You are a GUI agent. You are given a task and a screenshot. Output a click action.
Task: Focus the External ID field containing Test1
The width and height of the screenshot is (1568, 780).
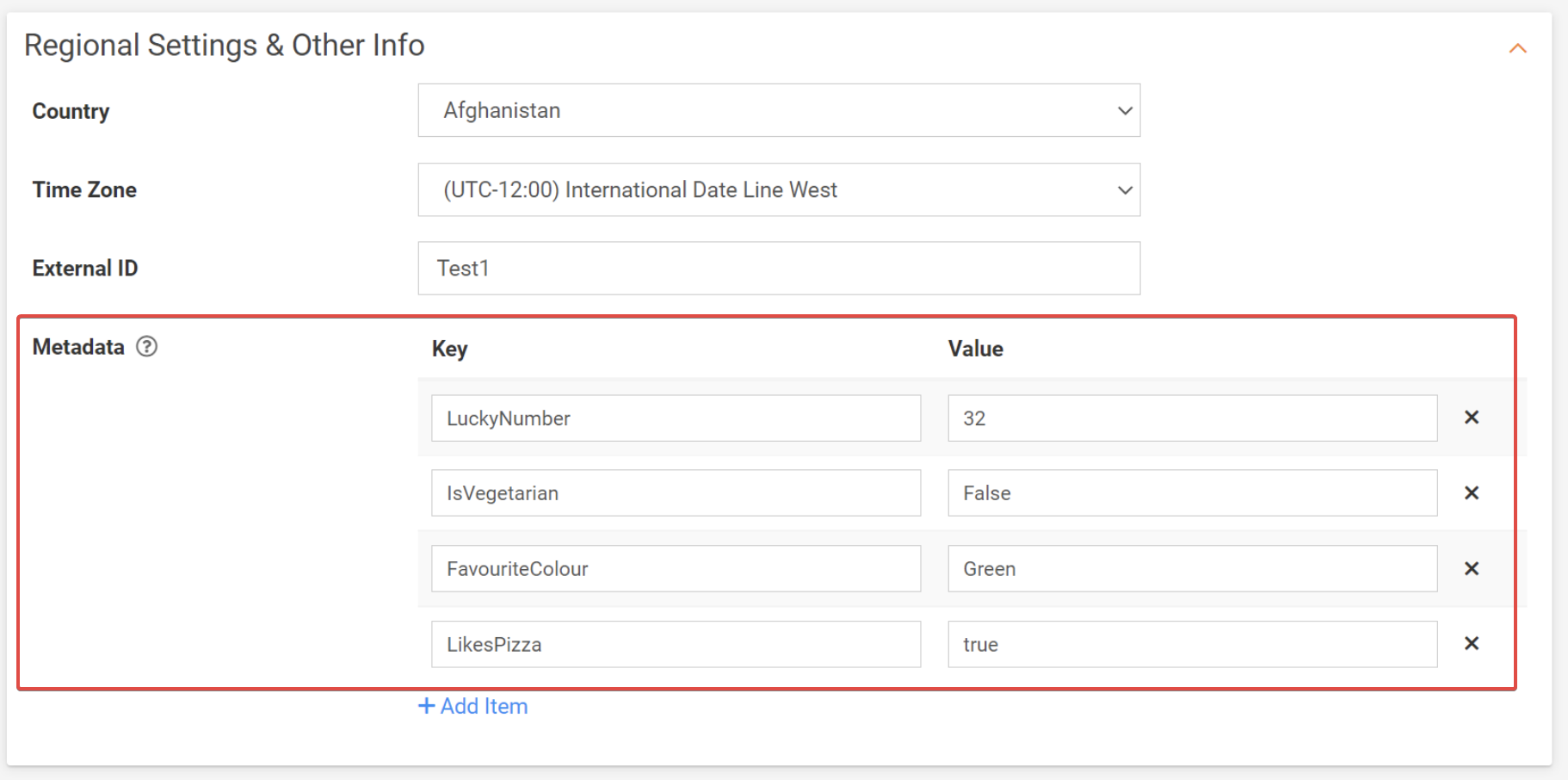(x=779, y=269)
